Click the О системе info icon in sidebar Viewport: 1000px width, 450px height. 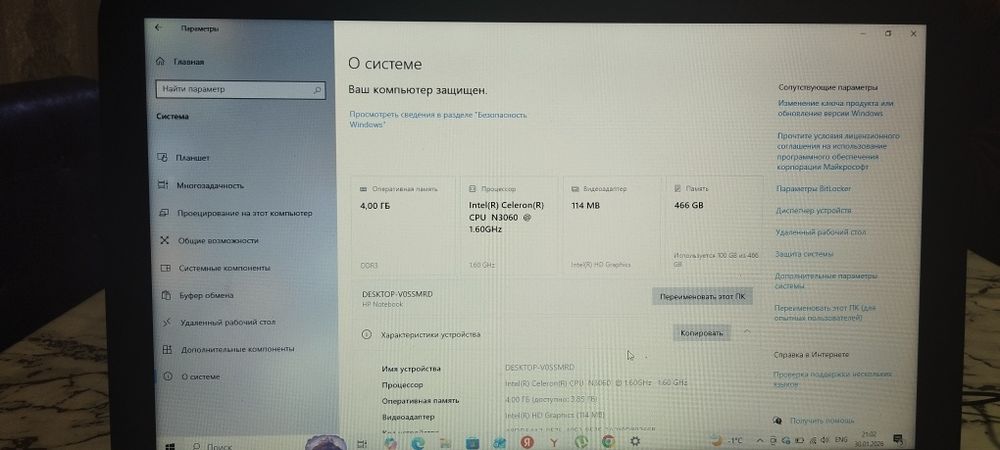tap(168, 376)
